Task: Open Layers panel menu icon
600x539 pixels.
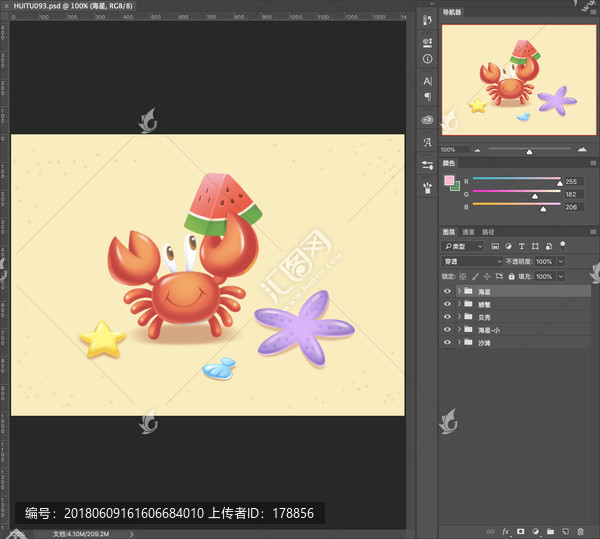Action: tap(593, 232)
